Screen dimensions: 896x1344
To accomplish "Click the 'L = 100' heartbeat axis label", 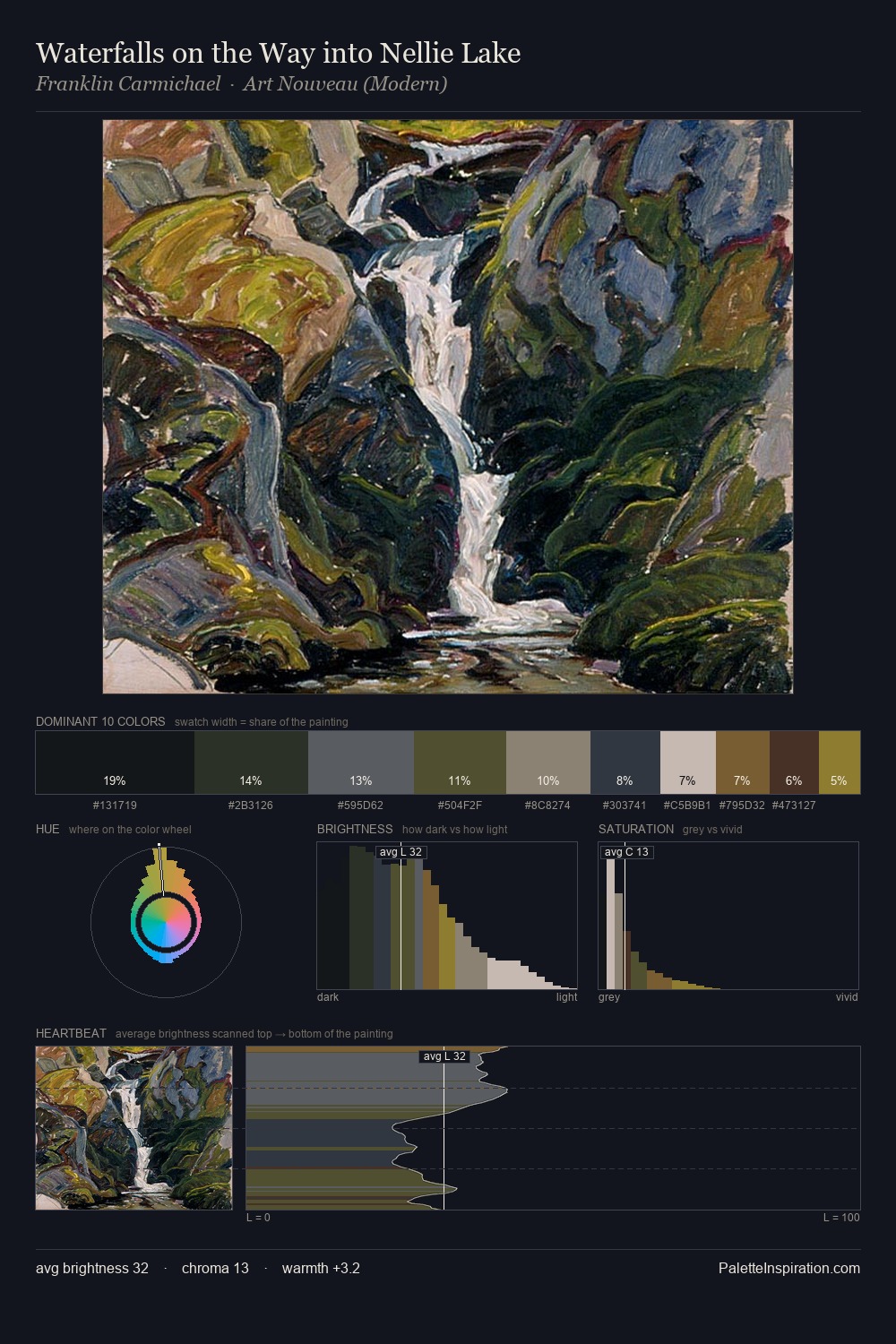I will point(841,1217).
